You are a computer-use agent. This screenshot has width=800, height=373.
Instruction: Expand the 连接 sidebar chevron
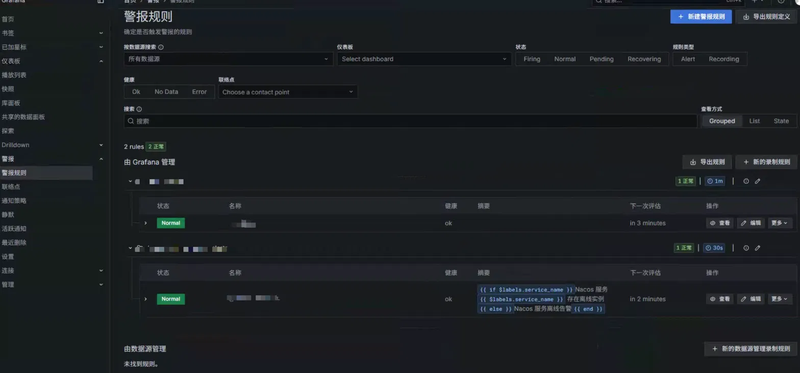(101, 270)
